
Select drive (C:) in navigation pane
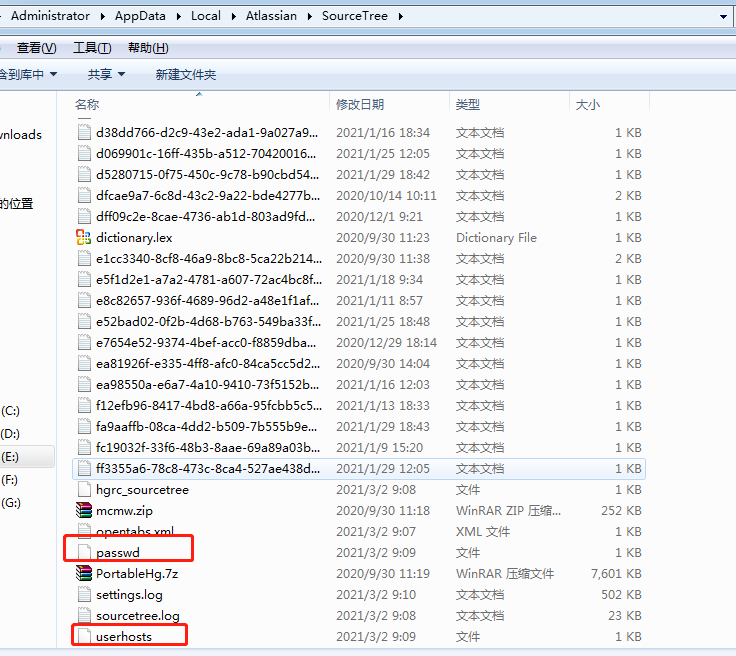tap(10, 411)
